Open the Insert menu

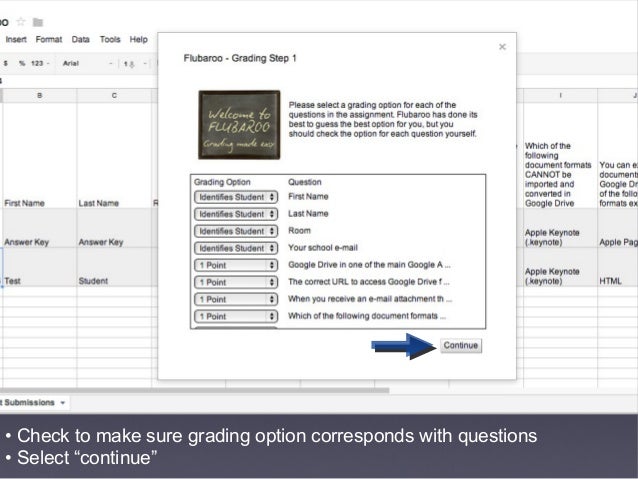[x=16, y=39]
